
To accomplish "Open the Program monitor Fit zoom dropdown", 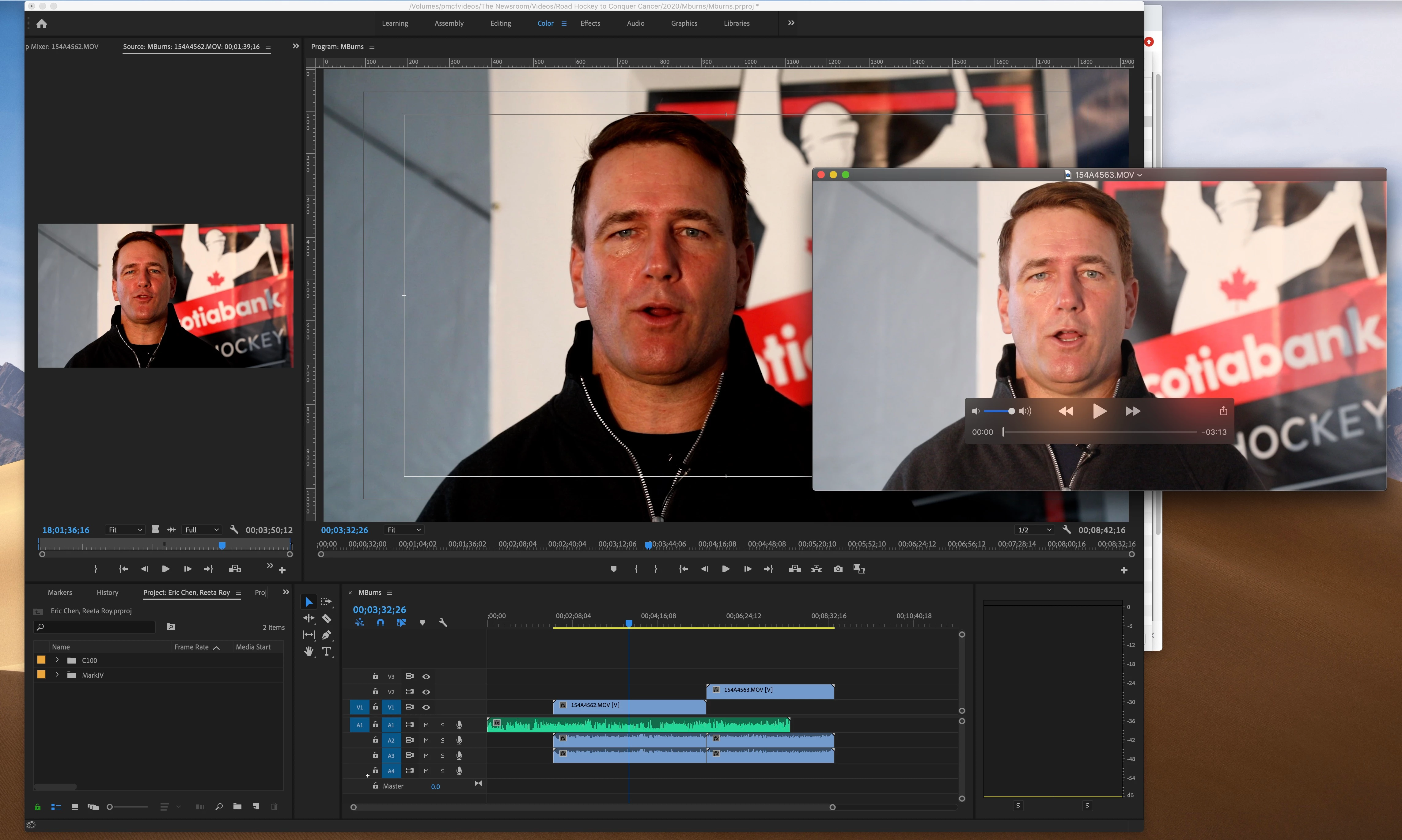I will point(404,530).
